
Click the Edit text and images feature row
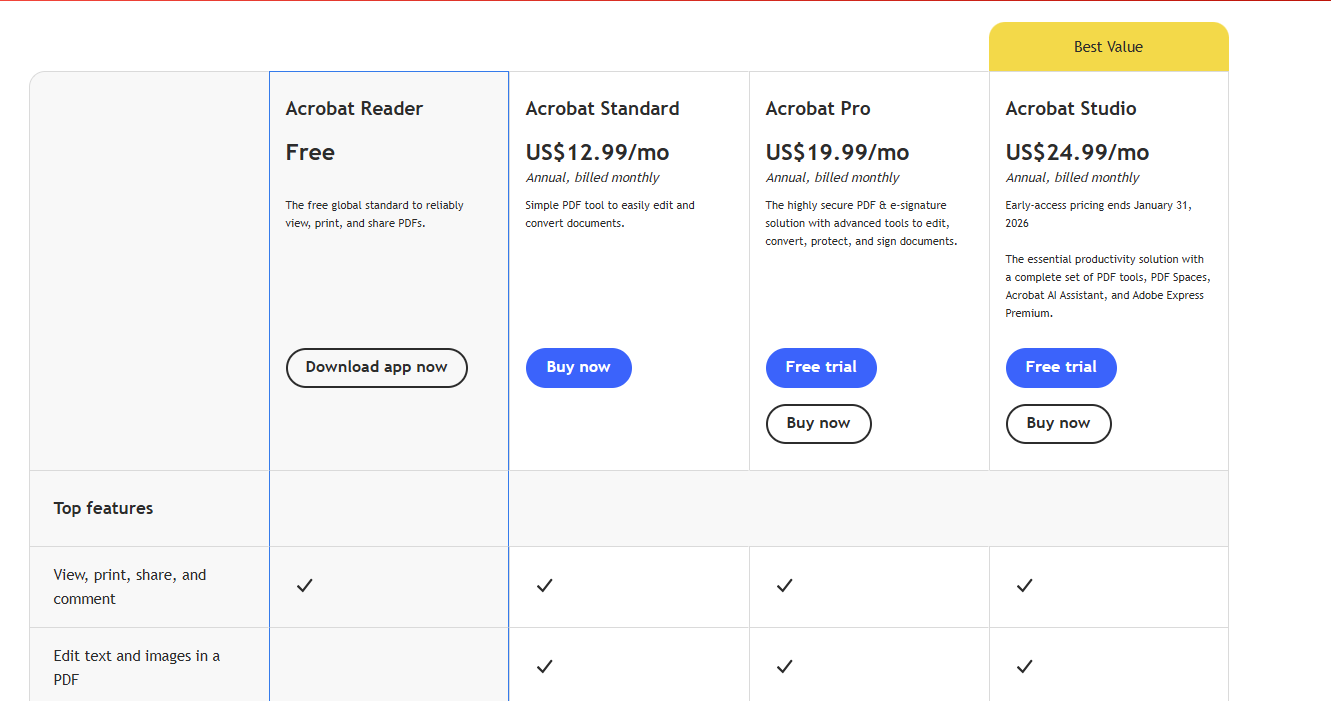pyautogui.click(x=135, y=667)
